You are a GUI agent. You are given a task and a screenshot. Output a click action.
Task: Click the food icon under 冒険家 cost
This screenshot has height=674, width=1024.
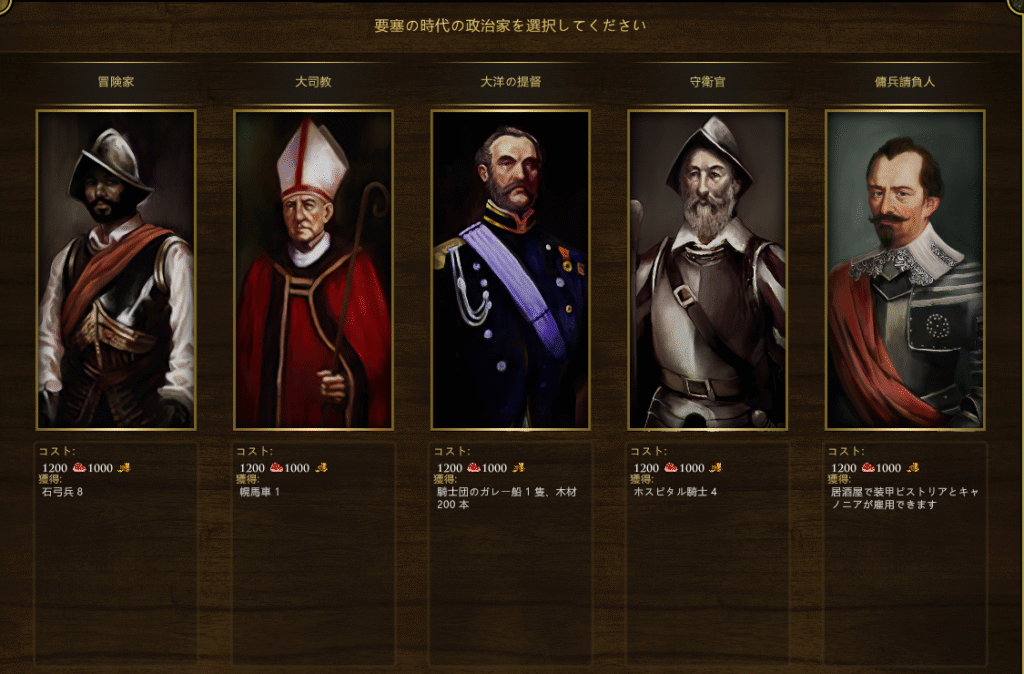79,468
